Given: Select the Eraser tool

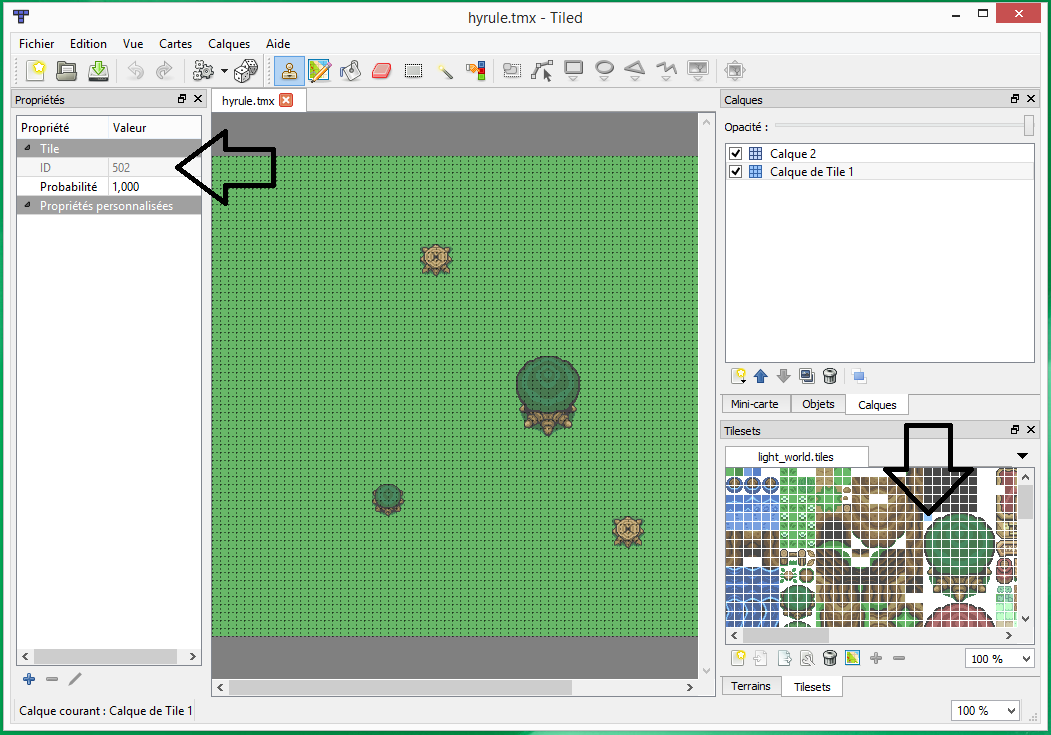Looking at the screenshot, I should click(381, 70).
